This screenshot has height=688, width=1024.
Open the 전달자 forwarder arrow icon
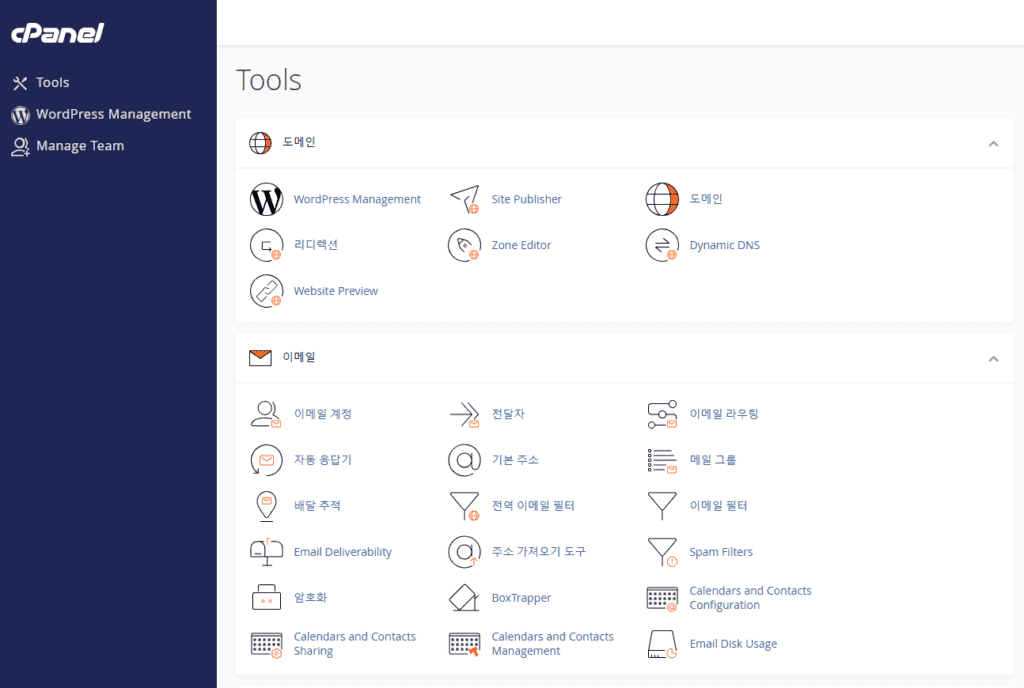(x=464, y=414)
